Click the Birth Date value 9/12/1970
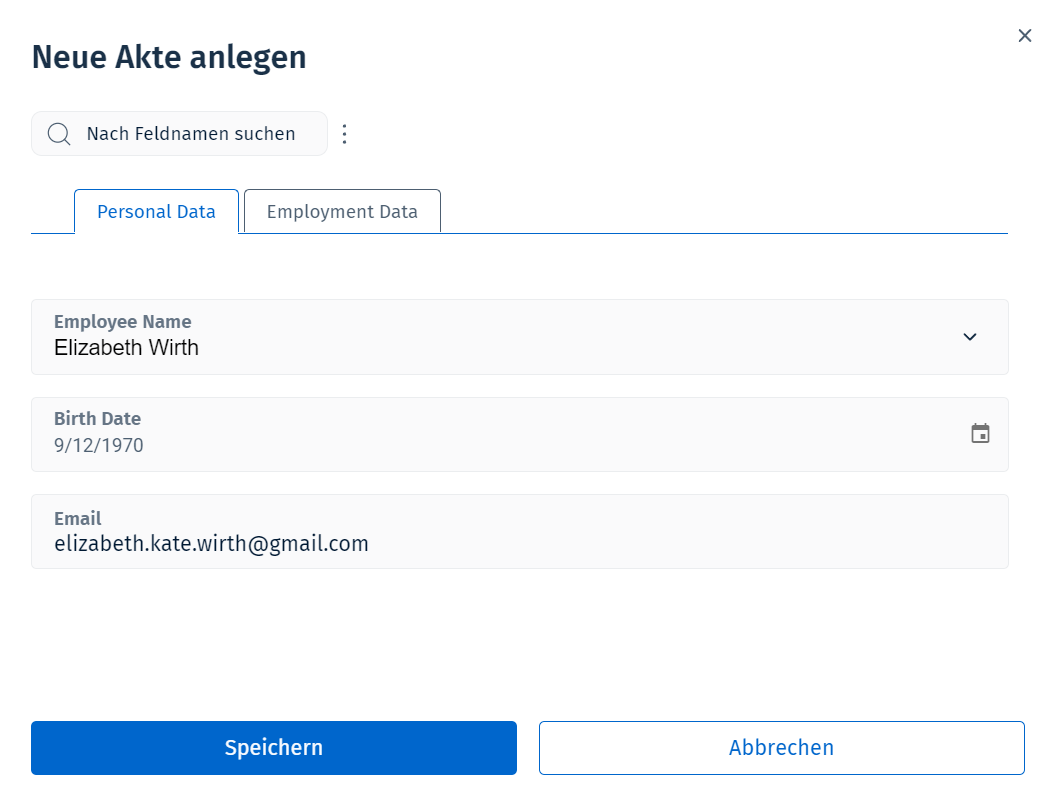 tap(99, 445)
